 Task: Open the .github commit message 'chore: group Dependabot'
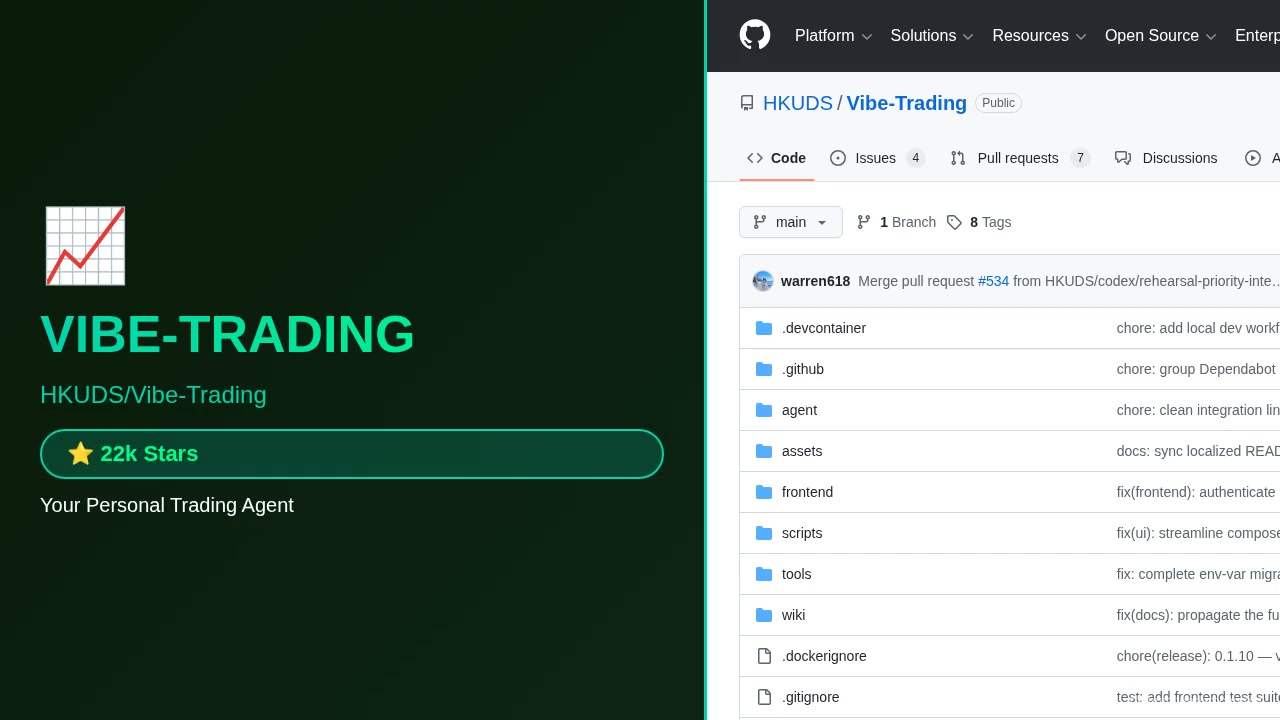click(1198, 369)
